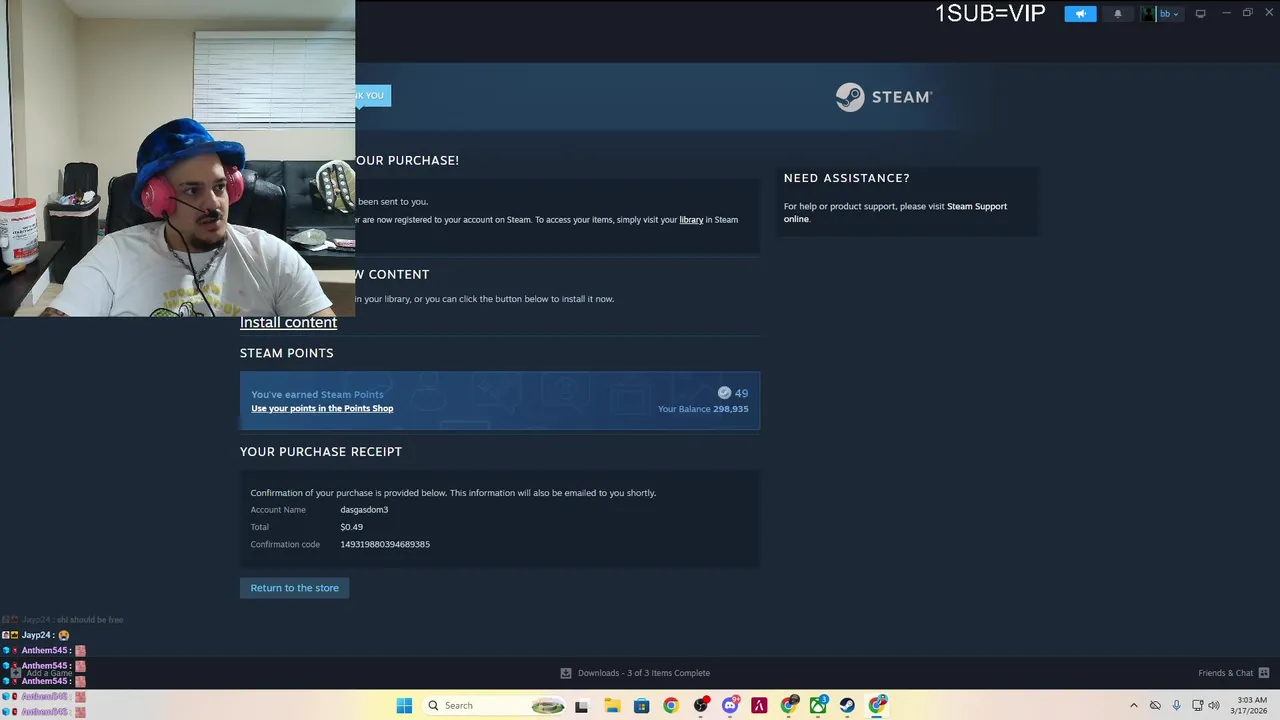Open Downloads 3 of 3 Items Complete
1280x720 pixels.
tap(643, 673)
